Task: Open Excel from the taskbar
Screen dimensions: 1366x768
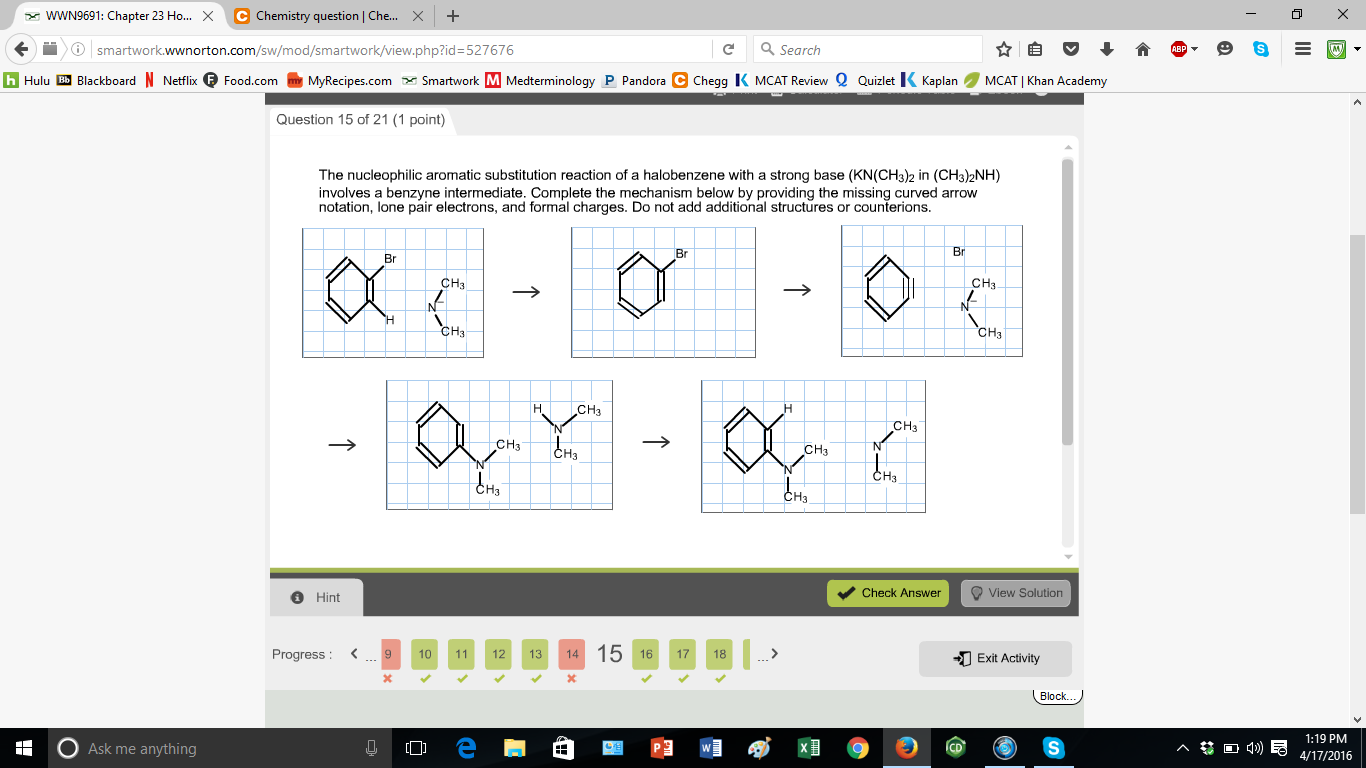Action: point(808,747)
